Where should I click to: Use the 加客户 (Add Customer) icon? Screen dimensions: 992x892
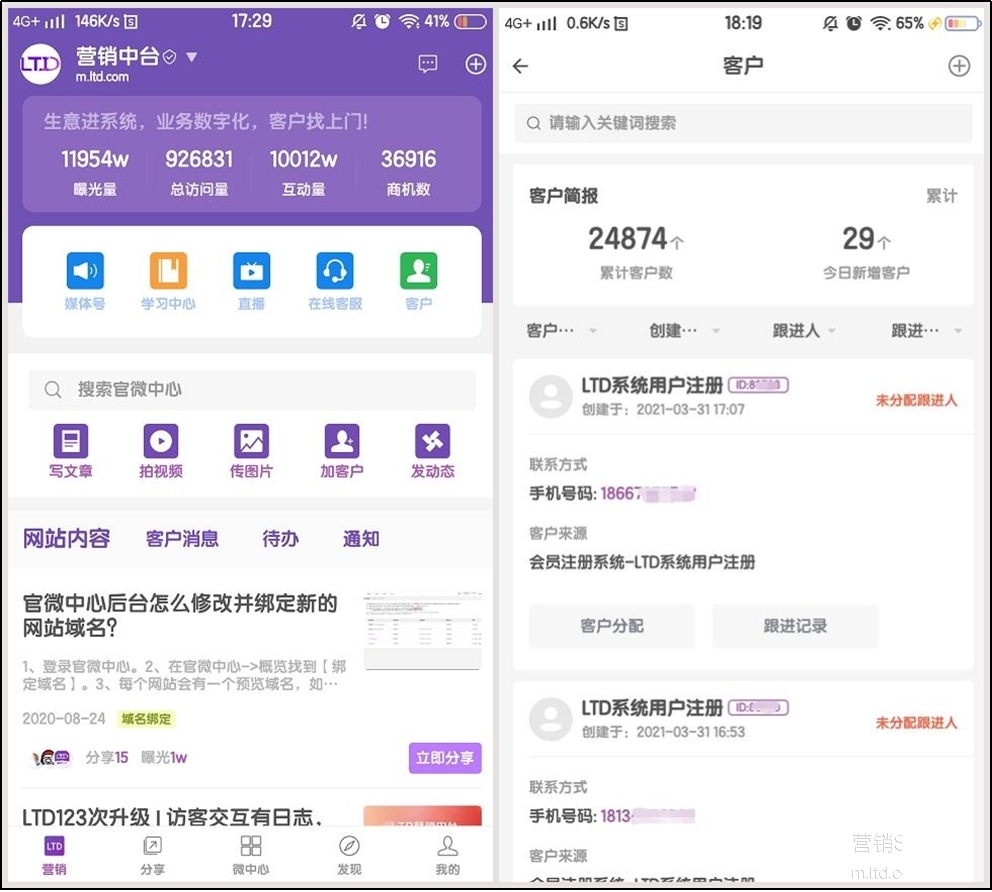tap(341, 443)
